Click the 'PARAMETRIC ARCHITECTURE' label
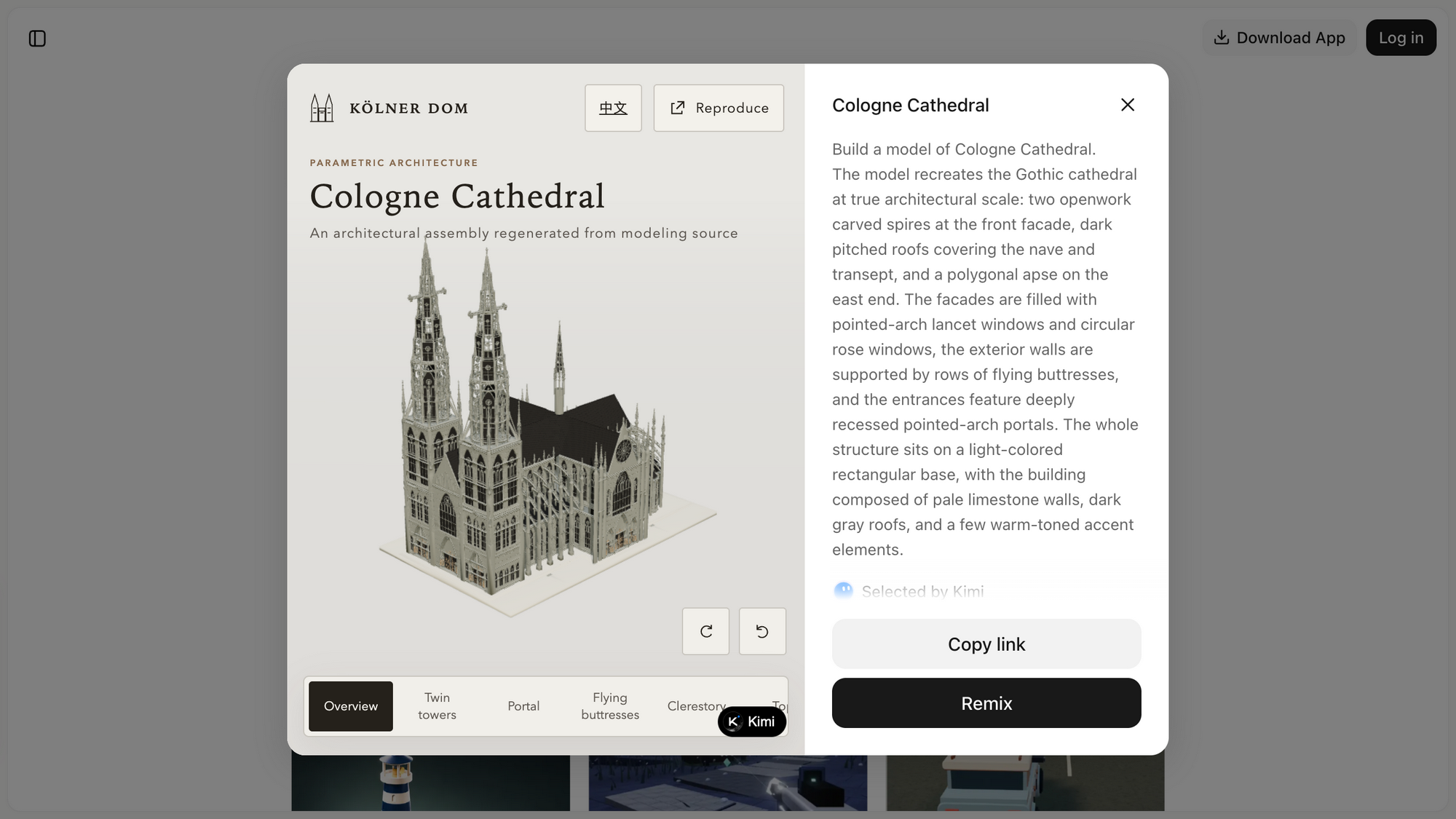The height and width of the screenshot is (819, 1456). (394, 163)
